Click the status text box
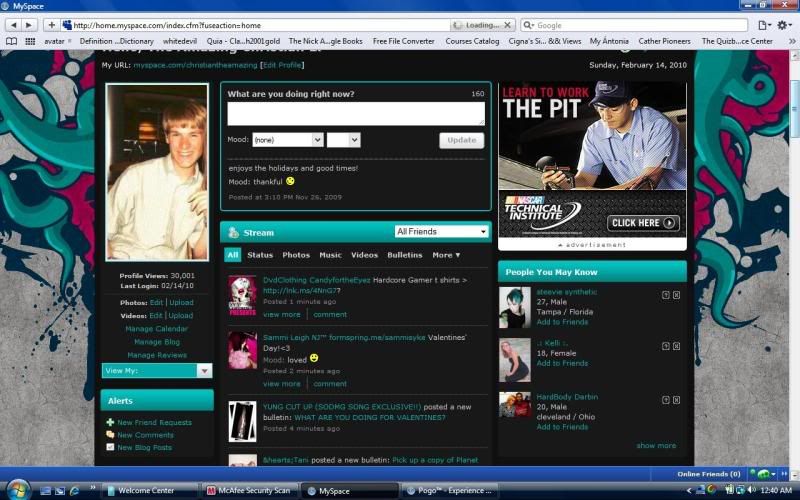The height and width of the screenshot is (500, 800). (x=356, y=113)
